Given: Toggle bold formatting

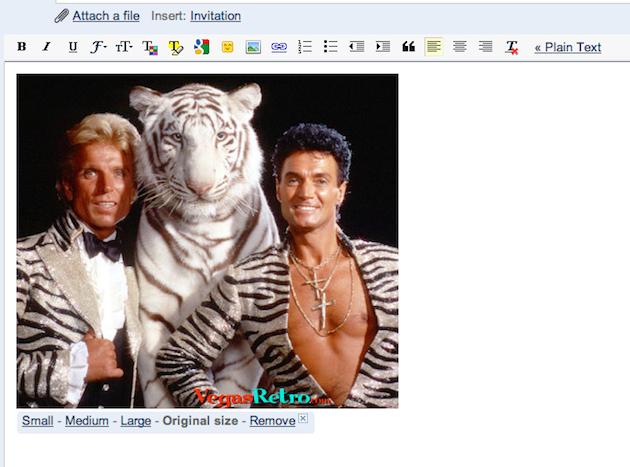Looking at the screenshot, I should point(22,47).
